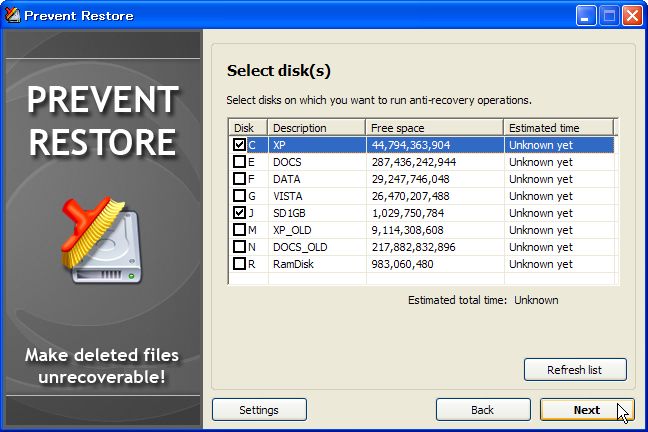Select the XP_OLD description row

coord(317,230)
